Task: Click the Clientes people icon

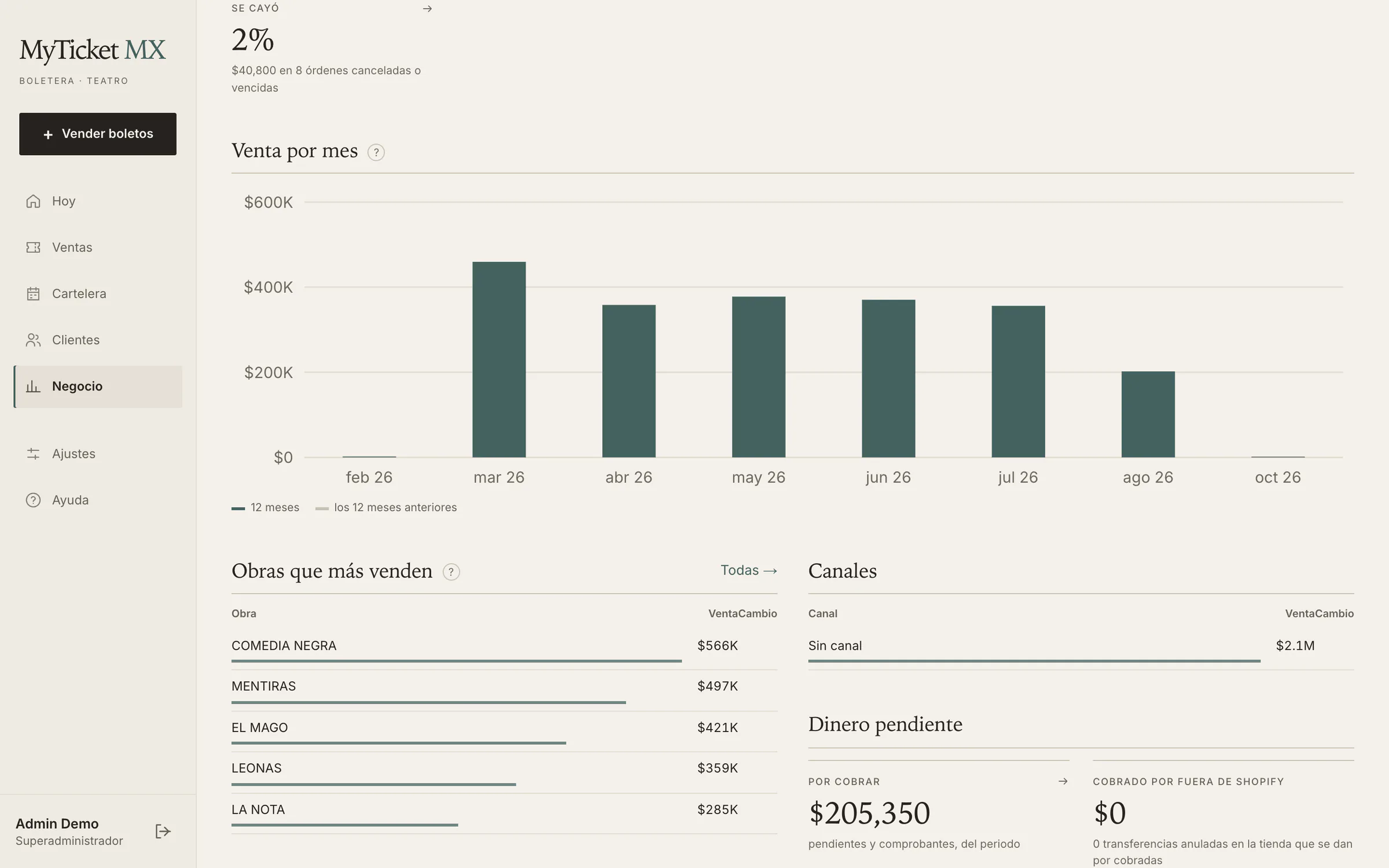Action: [33, 340]
